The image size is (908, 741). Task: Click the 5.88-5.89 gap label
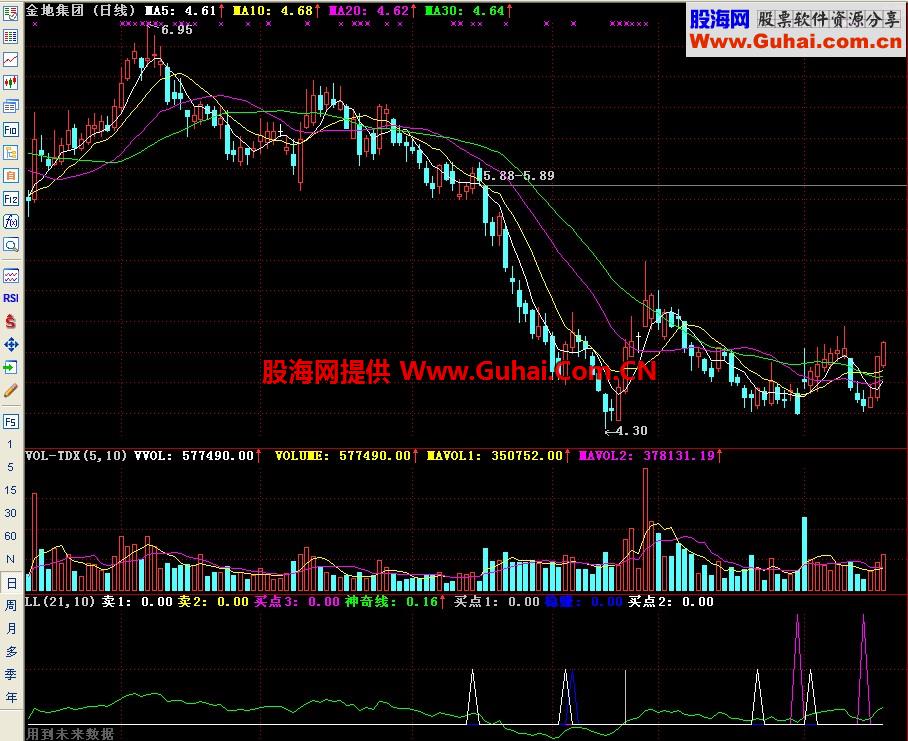(519, 175)
